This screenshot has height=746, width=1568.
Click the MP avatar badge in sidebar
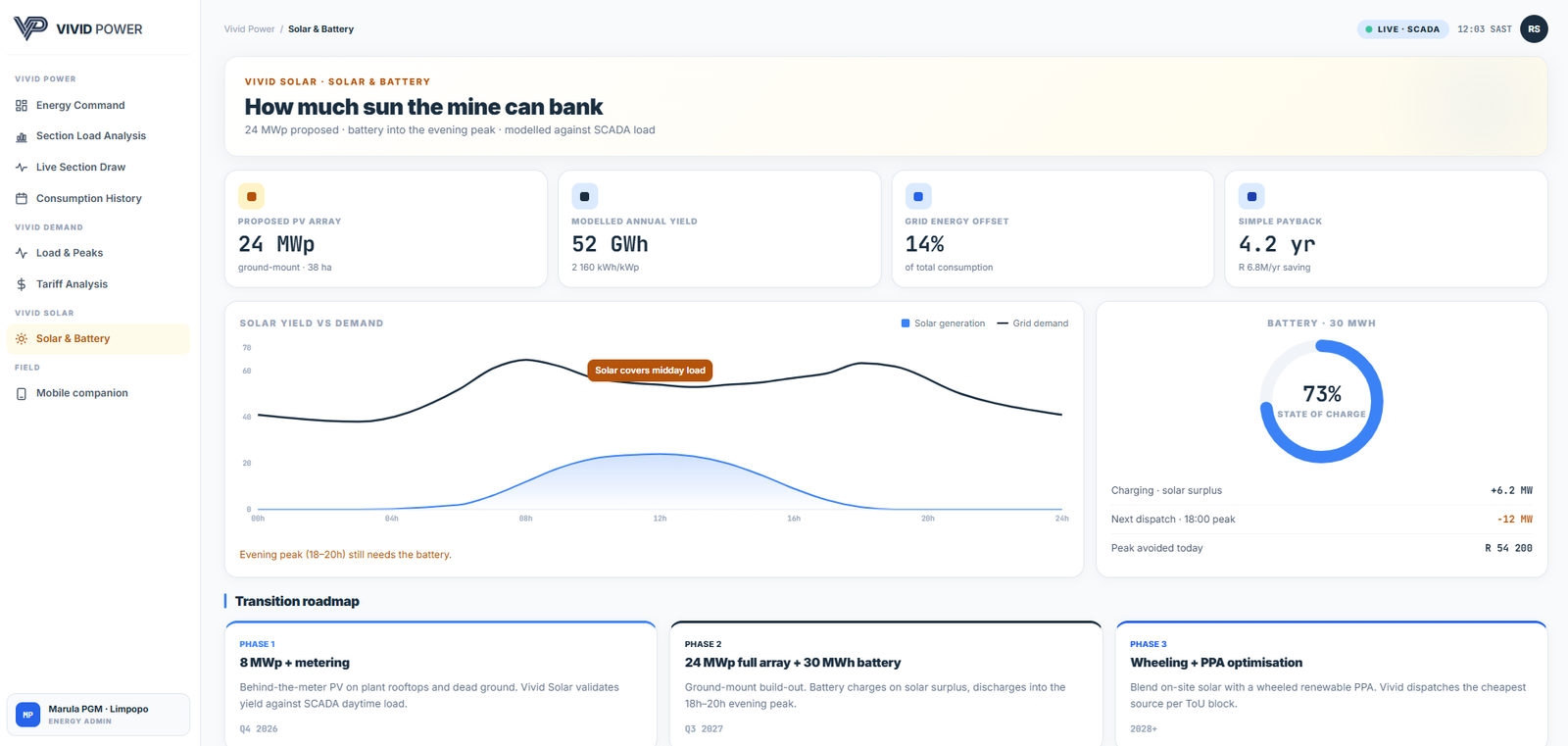pyautogui.click(x=28, y=715)
